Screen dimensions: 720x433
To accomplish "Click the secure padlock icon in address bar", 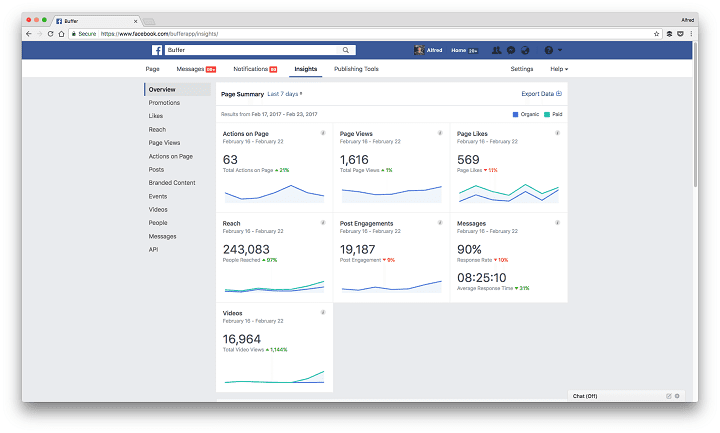I will pyautogui.click(x=73, y=34).
